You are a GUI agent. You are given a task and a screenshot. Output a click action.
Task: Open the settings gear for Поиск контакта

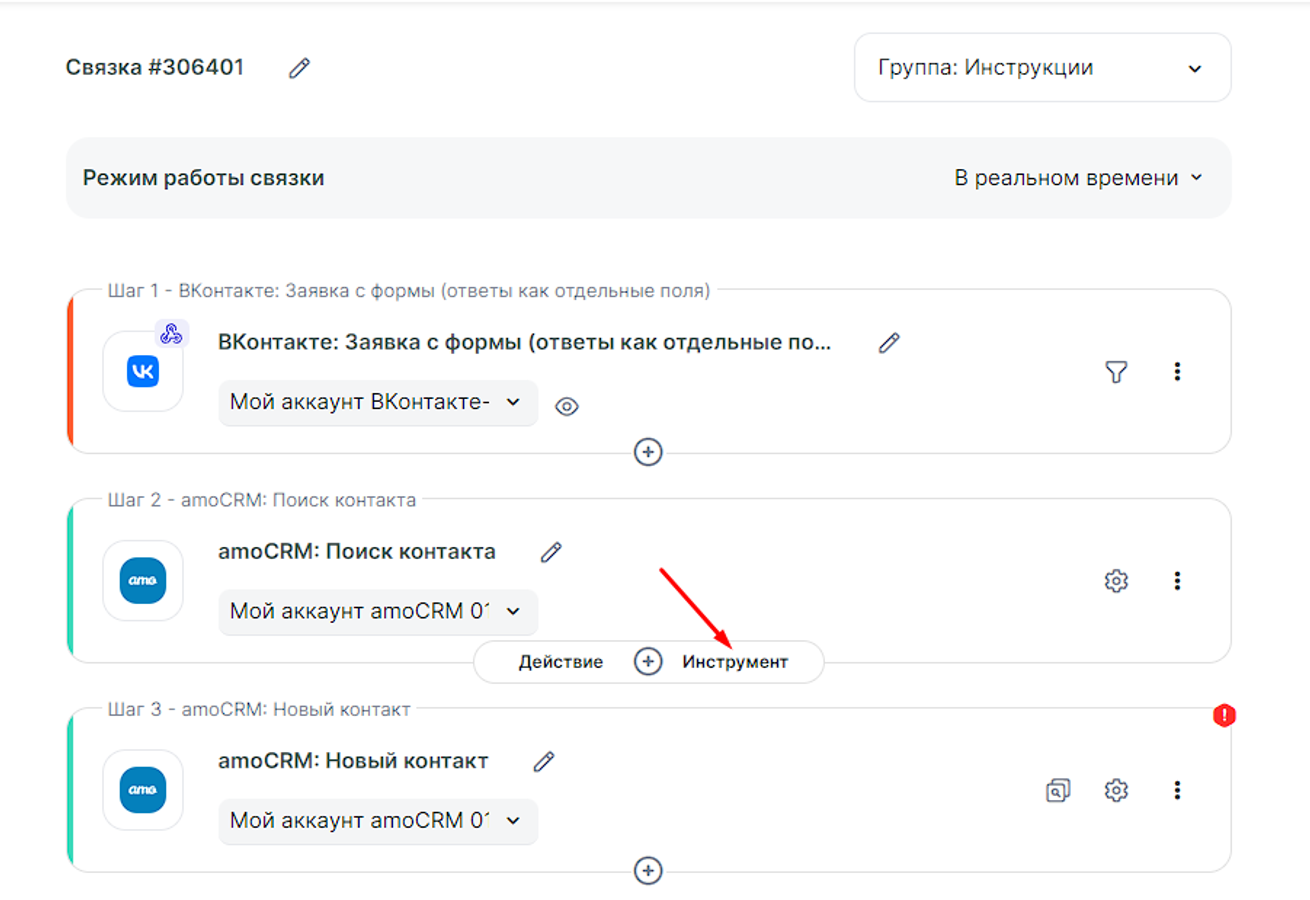tap(1116, 581)
